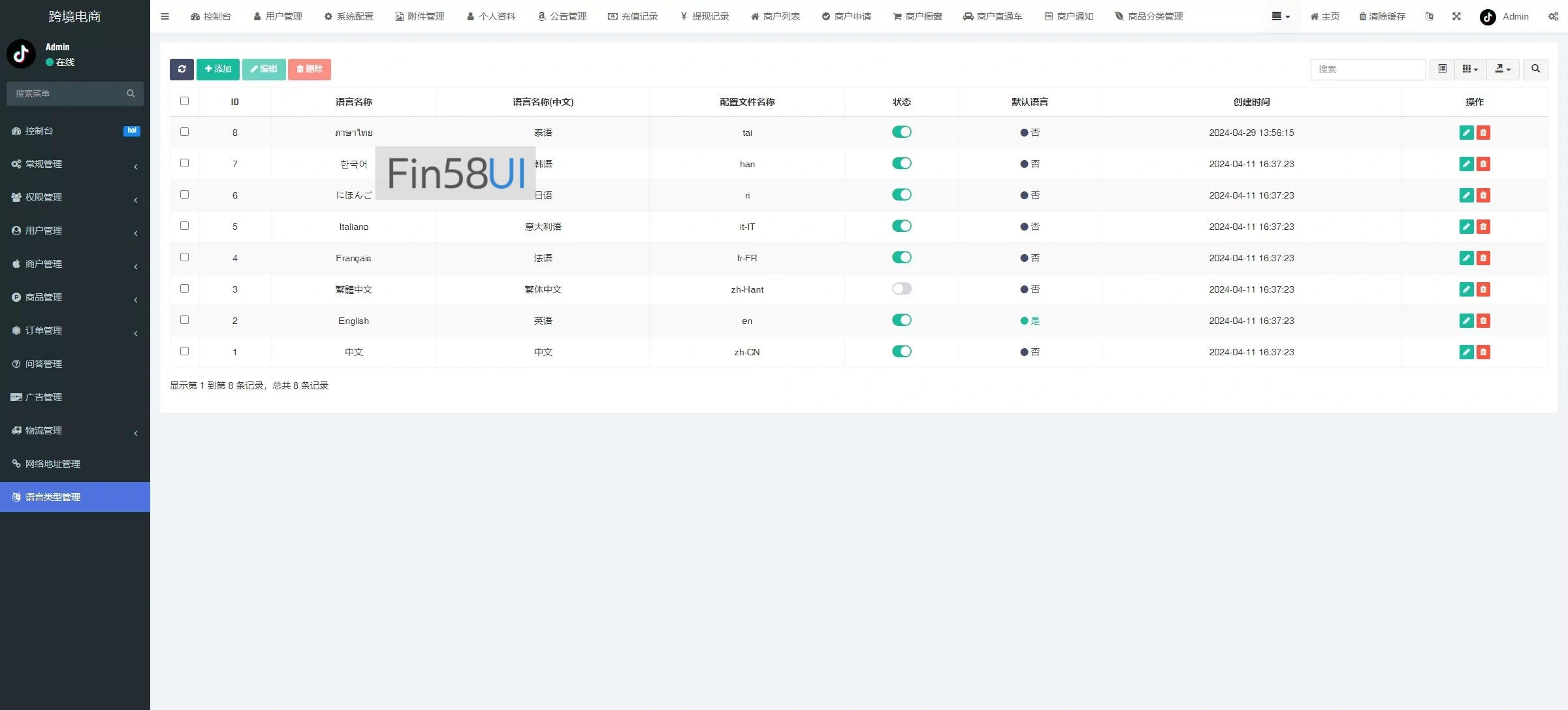This screenshot has width=1568, height=710.
Task: Open the search magnifier above the table
Action: tap(1536, 69)
